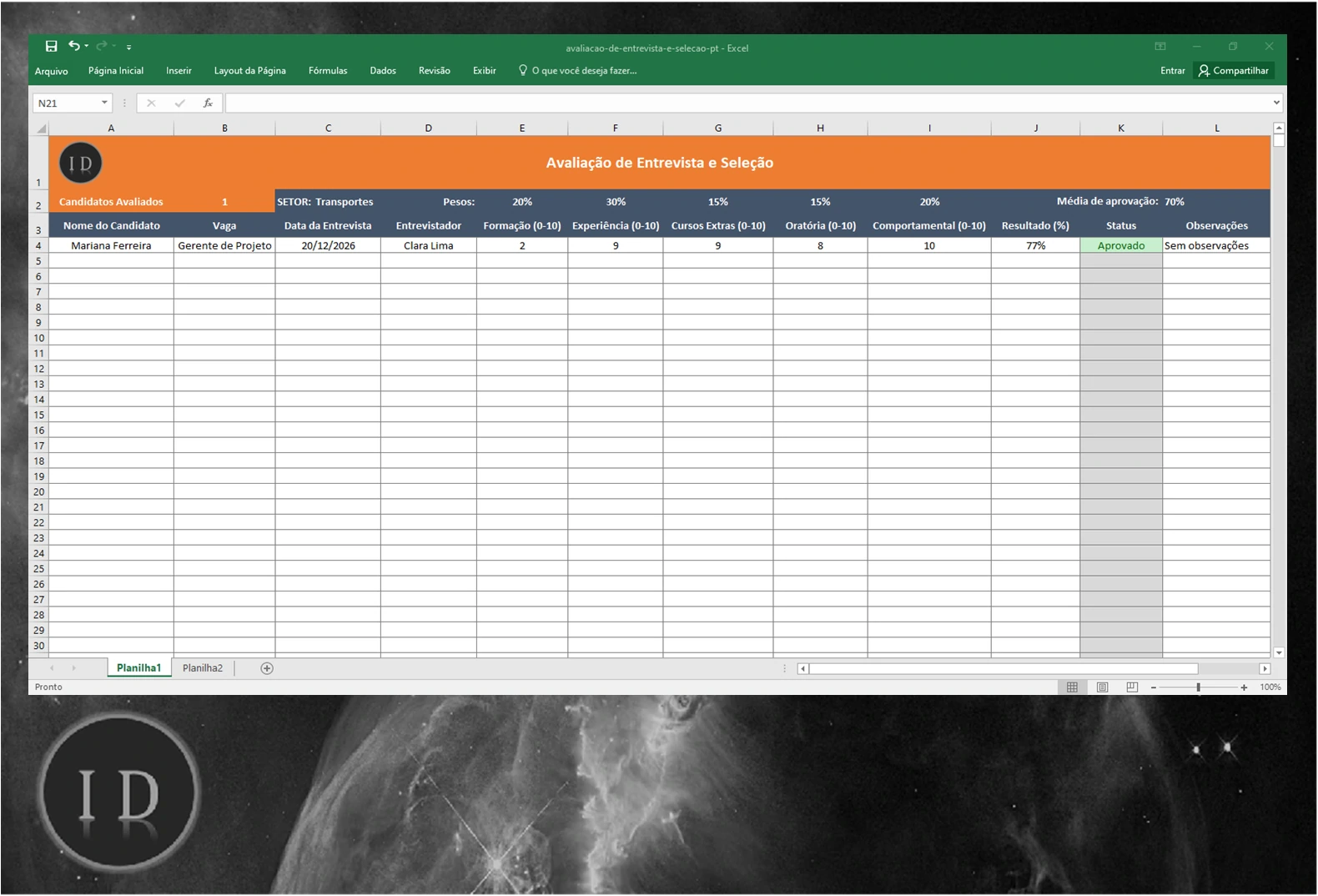The image size is (1318, 896).
Task: Click the Redo arrow icon
Action: tap(102, 46)
